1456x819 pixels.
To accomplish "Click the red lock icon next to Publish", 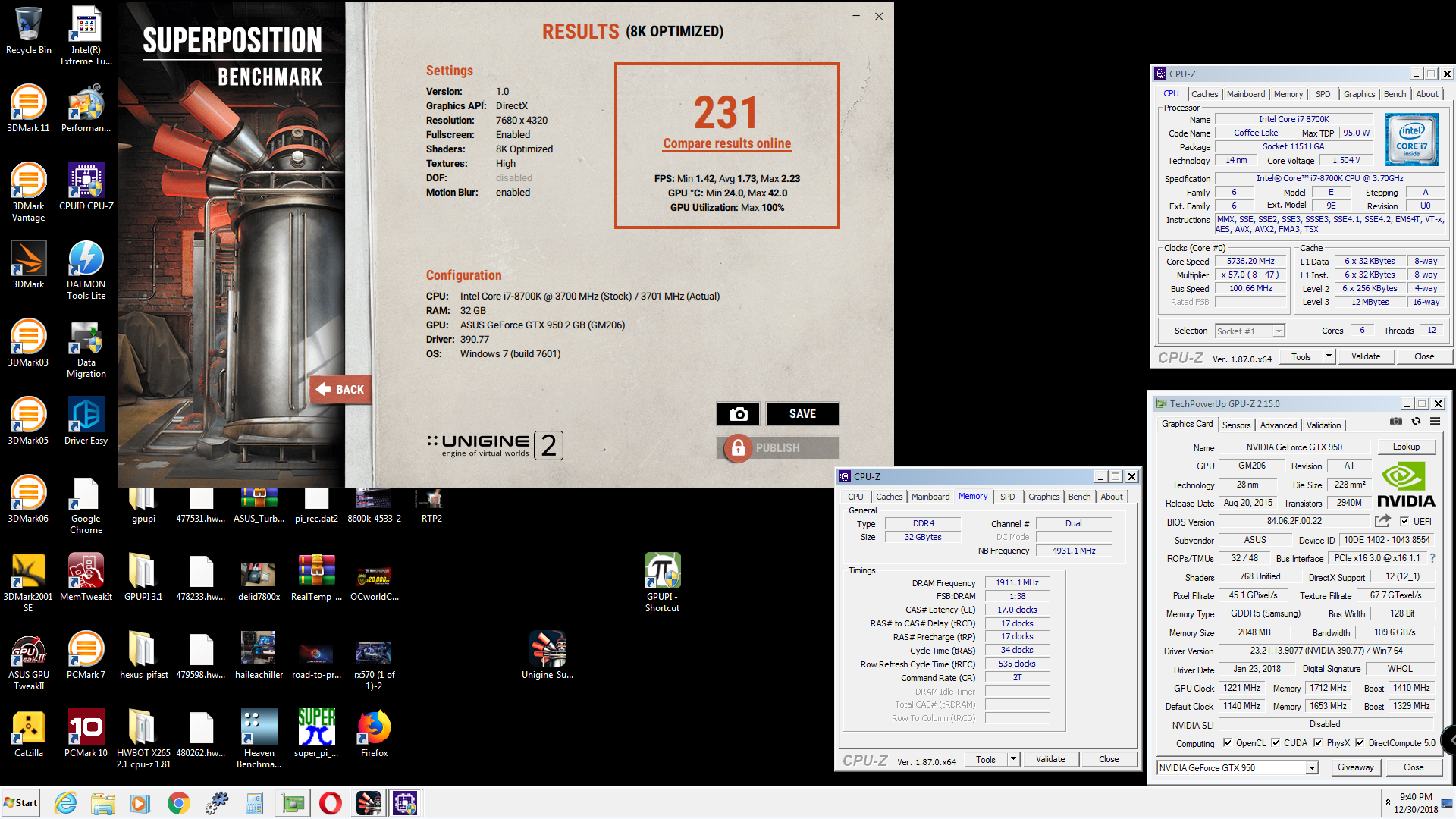I will point(738,448).
